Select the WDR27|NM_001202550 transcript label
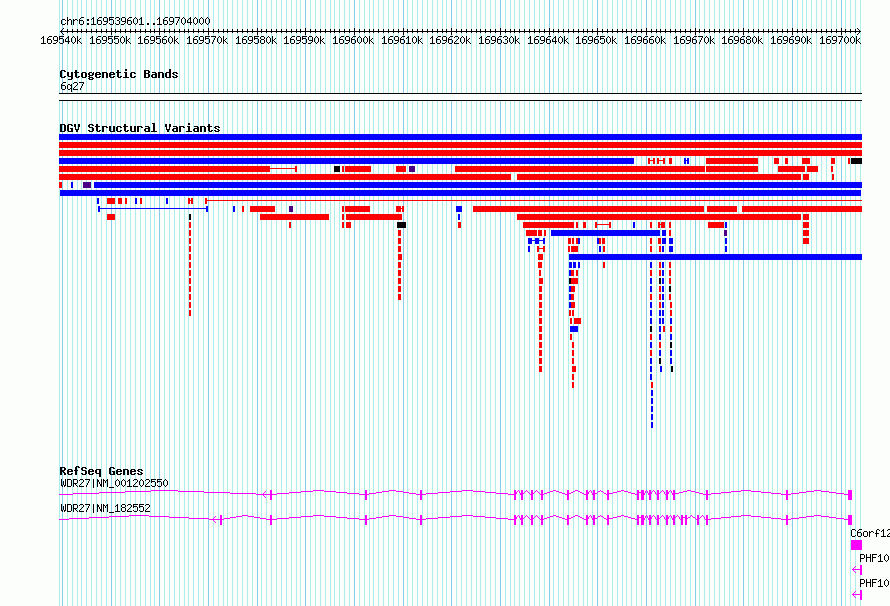 click(114, 483)
